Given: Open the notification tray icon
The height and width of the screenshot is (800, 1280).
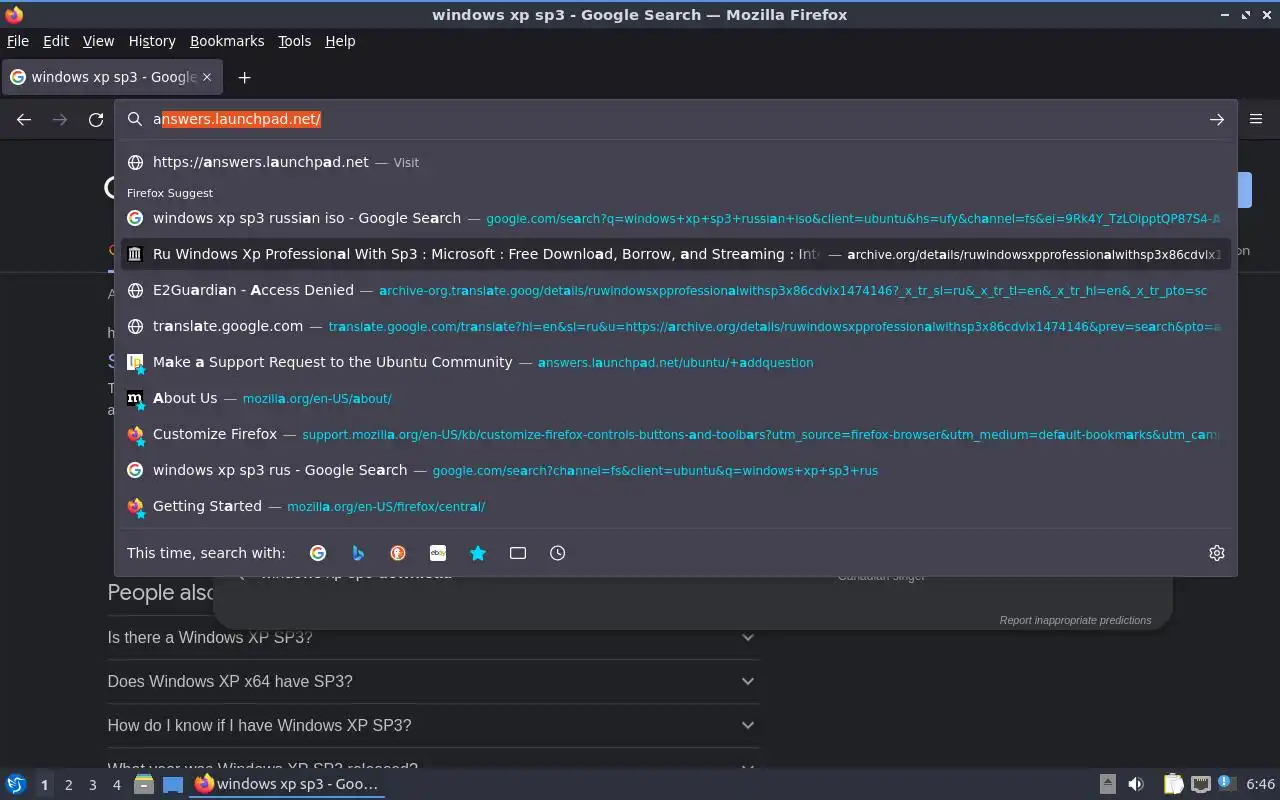Looking at the screenshot, I should tap(1226, 784).
